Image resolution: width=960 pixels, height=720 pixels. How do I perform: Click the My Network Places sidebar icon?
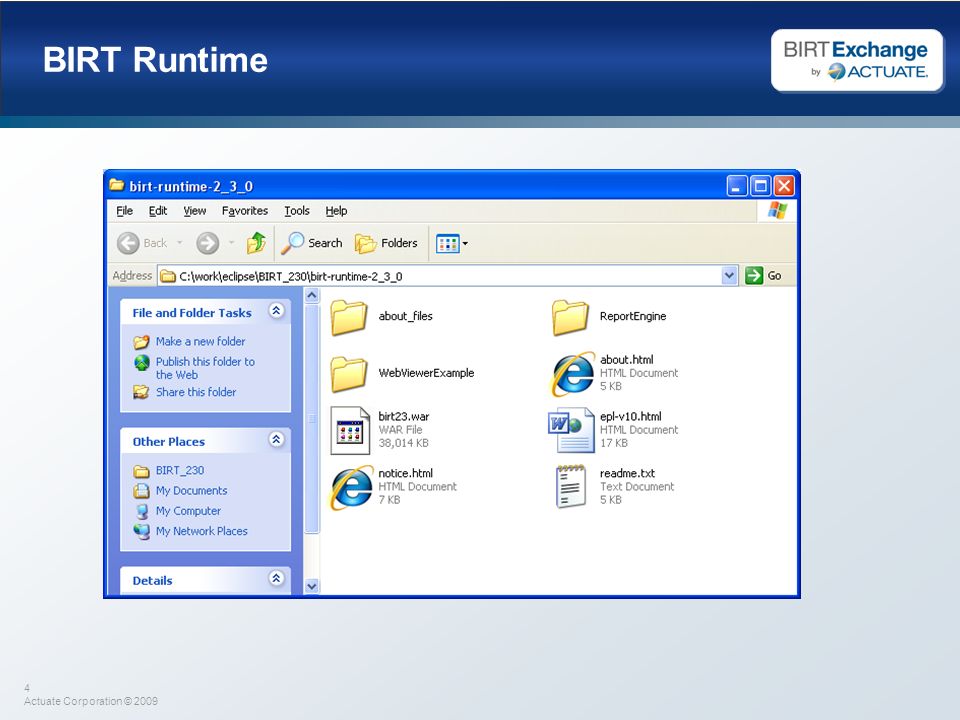141,531
